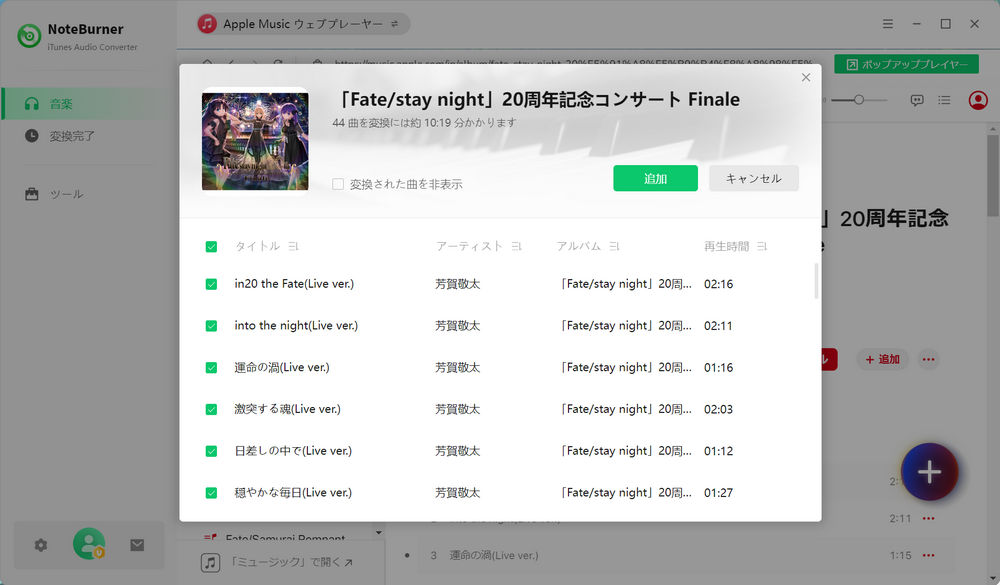Click the Apple Music lyrics bubble icon
The height and width of the screenshot is (585, 1000).
pyautogui.click(x=917, y=100)
